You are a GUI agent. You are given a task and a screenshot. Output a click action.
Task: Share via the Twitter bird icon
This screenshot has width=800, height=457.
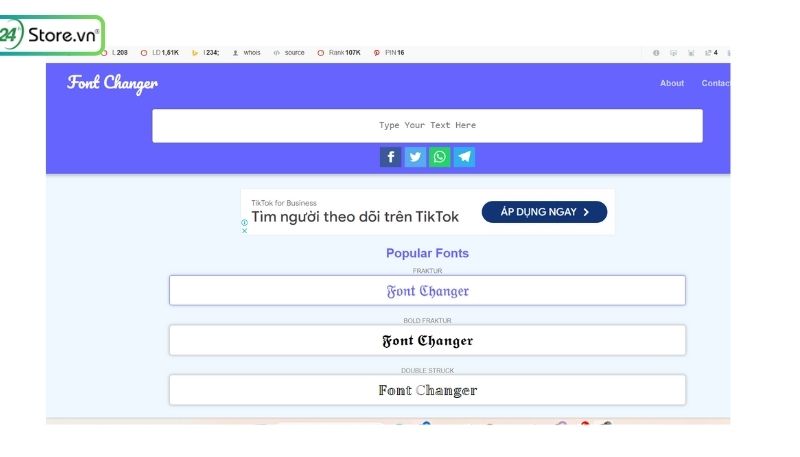pyautogui.click(x=415, y=157)
